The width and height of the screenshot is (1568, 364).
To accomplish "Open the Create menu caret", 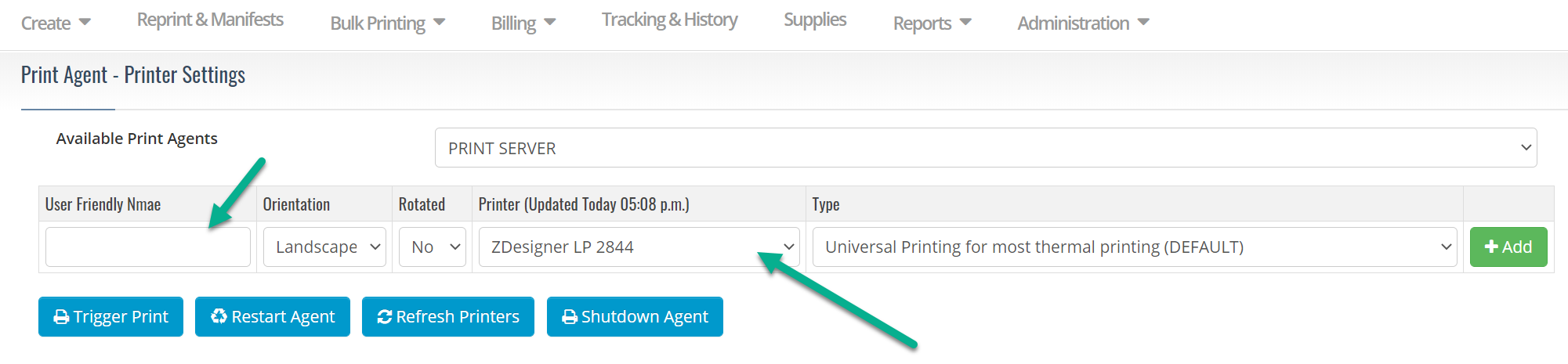I will [x=85, y=22].
